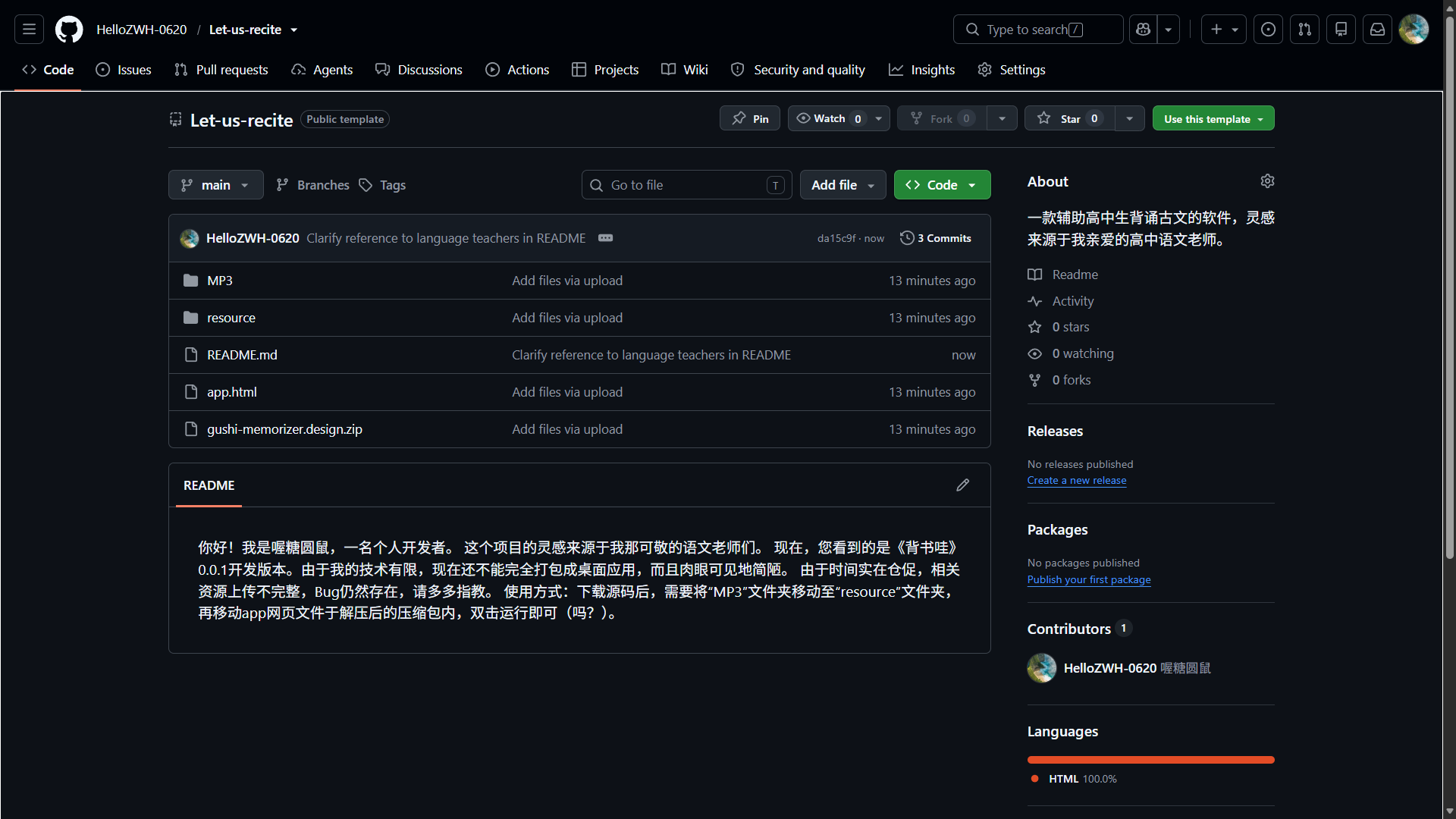Image resolution: width=1456 pixels, height=819 pixels.
Task: Open the notifications inbox icon
Action: pyautogui.click(x=1377, y=30)
